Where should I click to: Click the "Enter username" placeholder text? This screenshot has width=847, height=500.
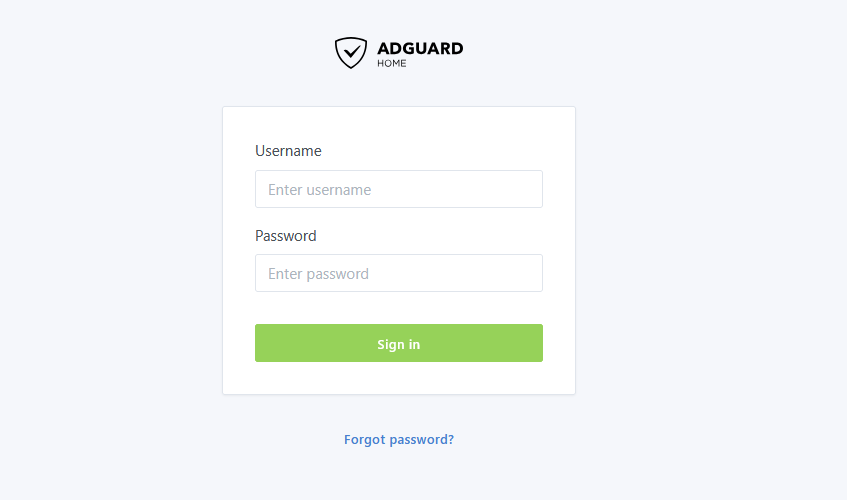click(319, 190)
